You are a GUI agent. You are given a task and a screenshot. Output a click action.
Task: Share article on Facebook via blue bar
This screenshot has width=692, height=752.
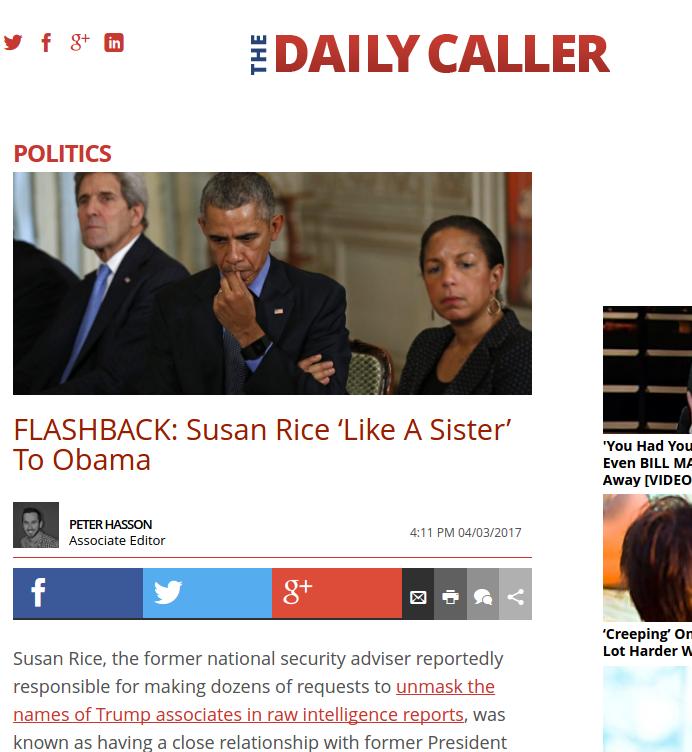tap(78, 594)
